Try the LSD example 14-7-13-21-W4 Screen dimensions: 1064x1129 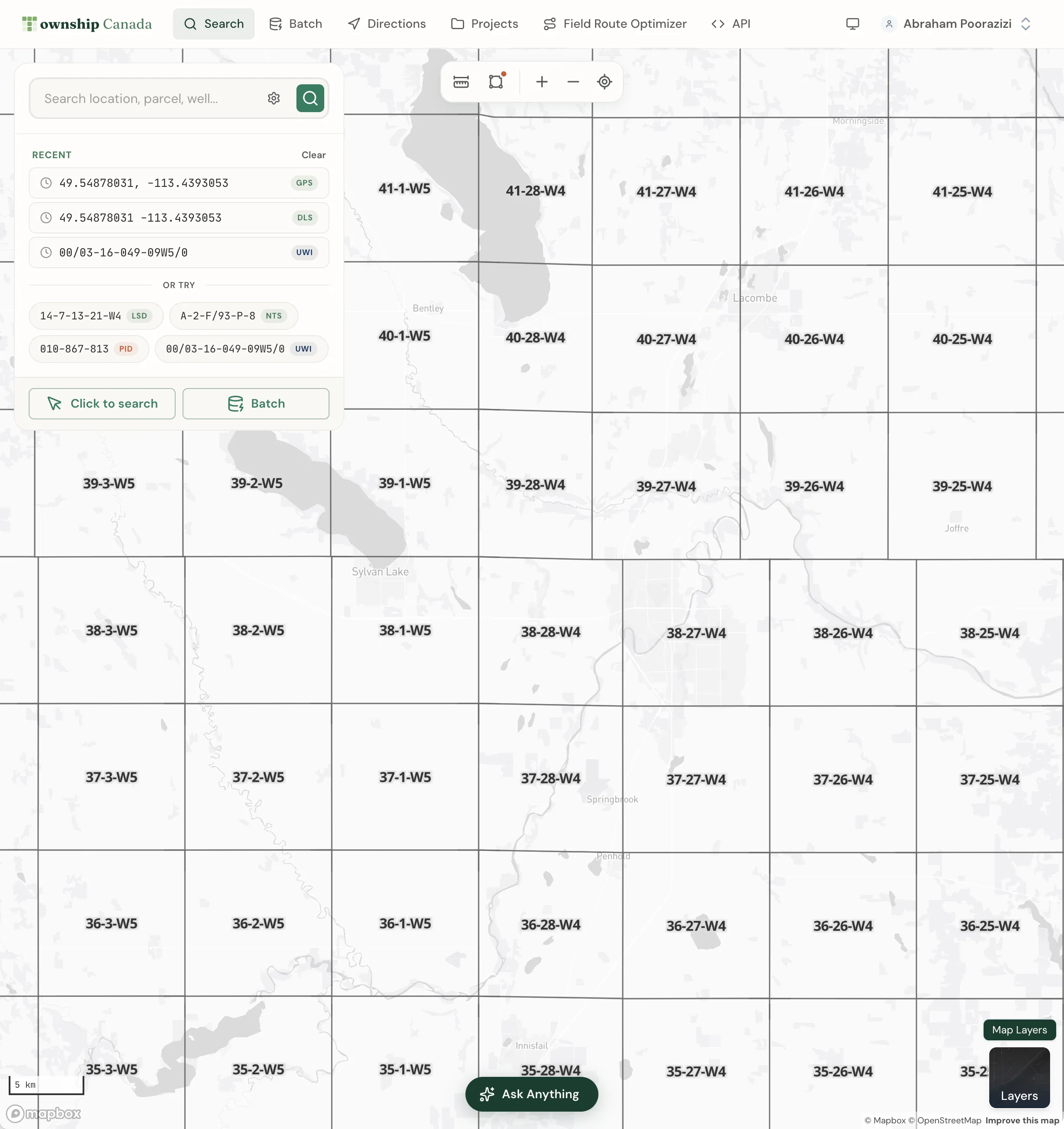tap(96, 316)
